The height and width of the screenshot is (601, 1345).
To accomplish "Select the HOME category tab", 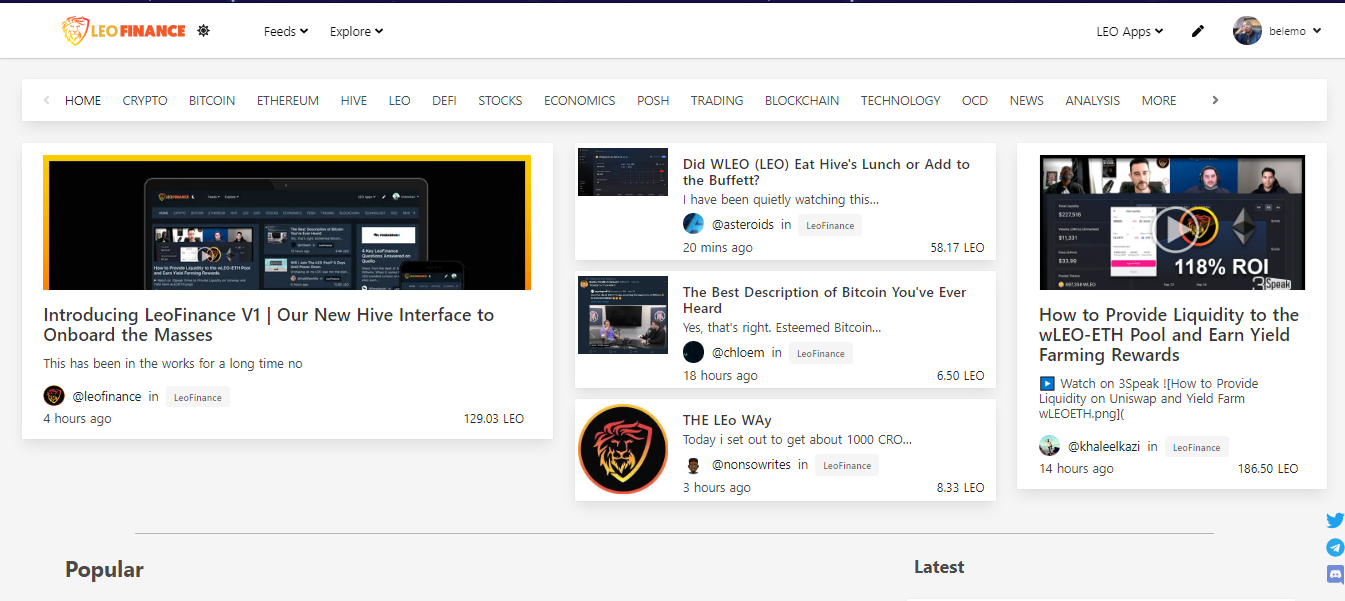I will [83, 100].
